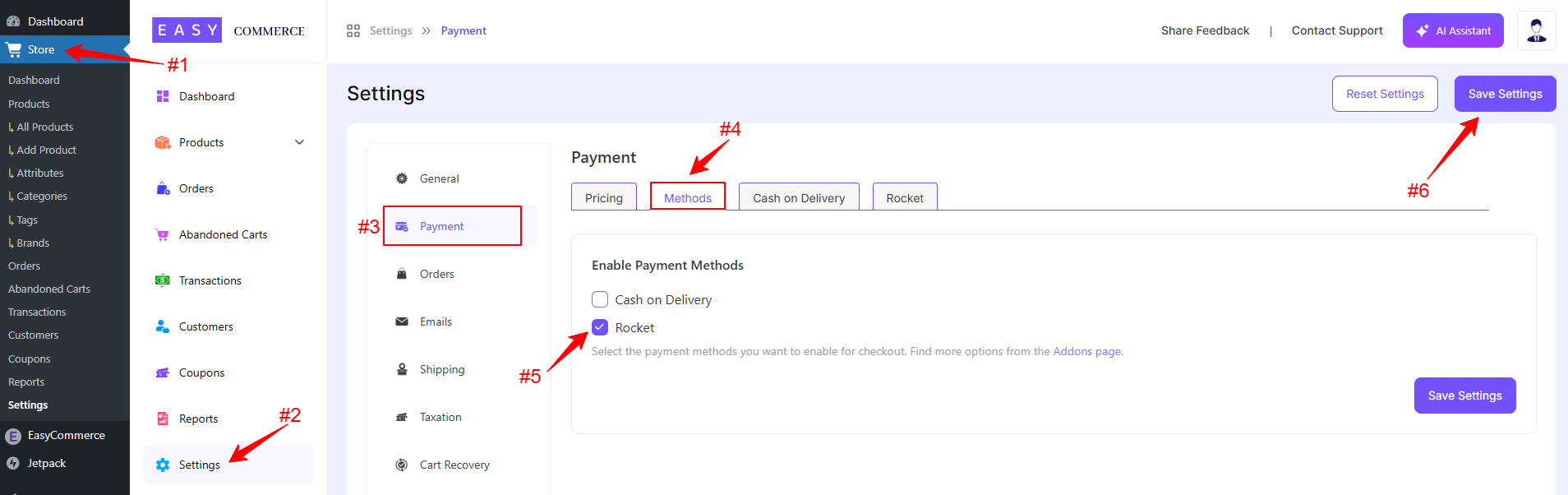Open Coupons in WordPress Store submenu

pos(30,359)
